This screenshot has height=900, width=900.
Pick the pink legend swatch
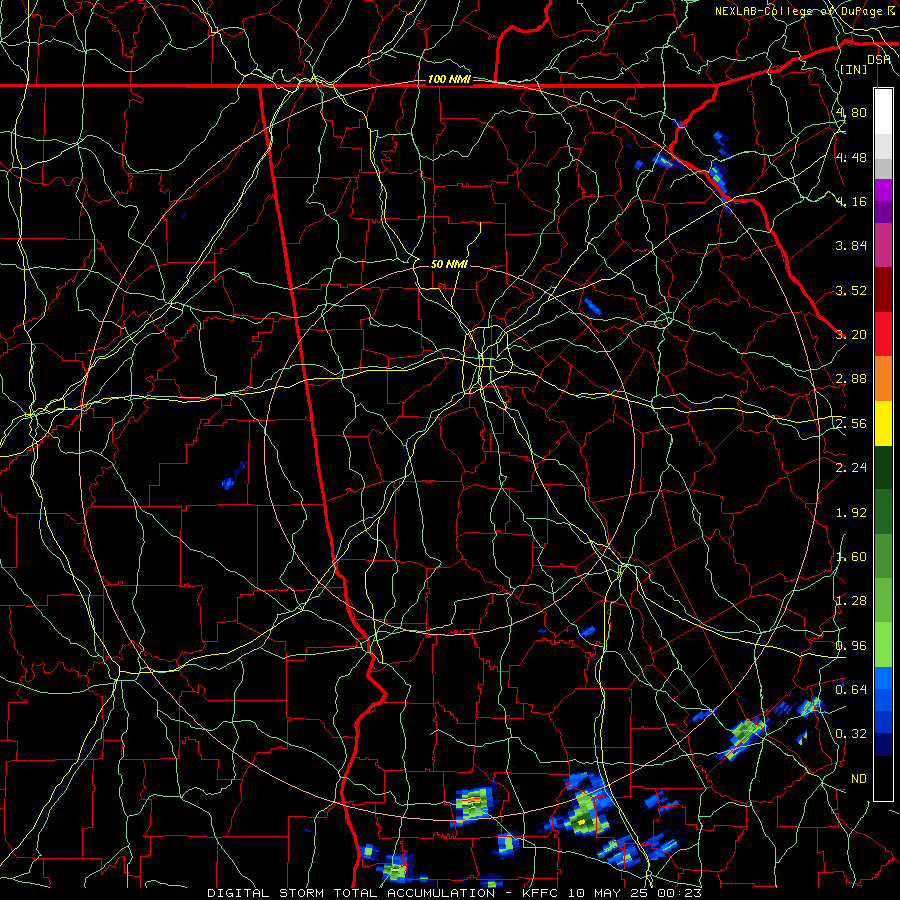(883, 245)
